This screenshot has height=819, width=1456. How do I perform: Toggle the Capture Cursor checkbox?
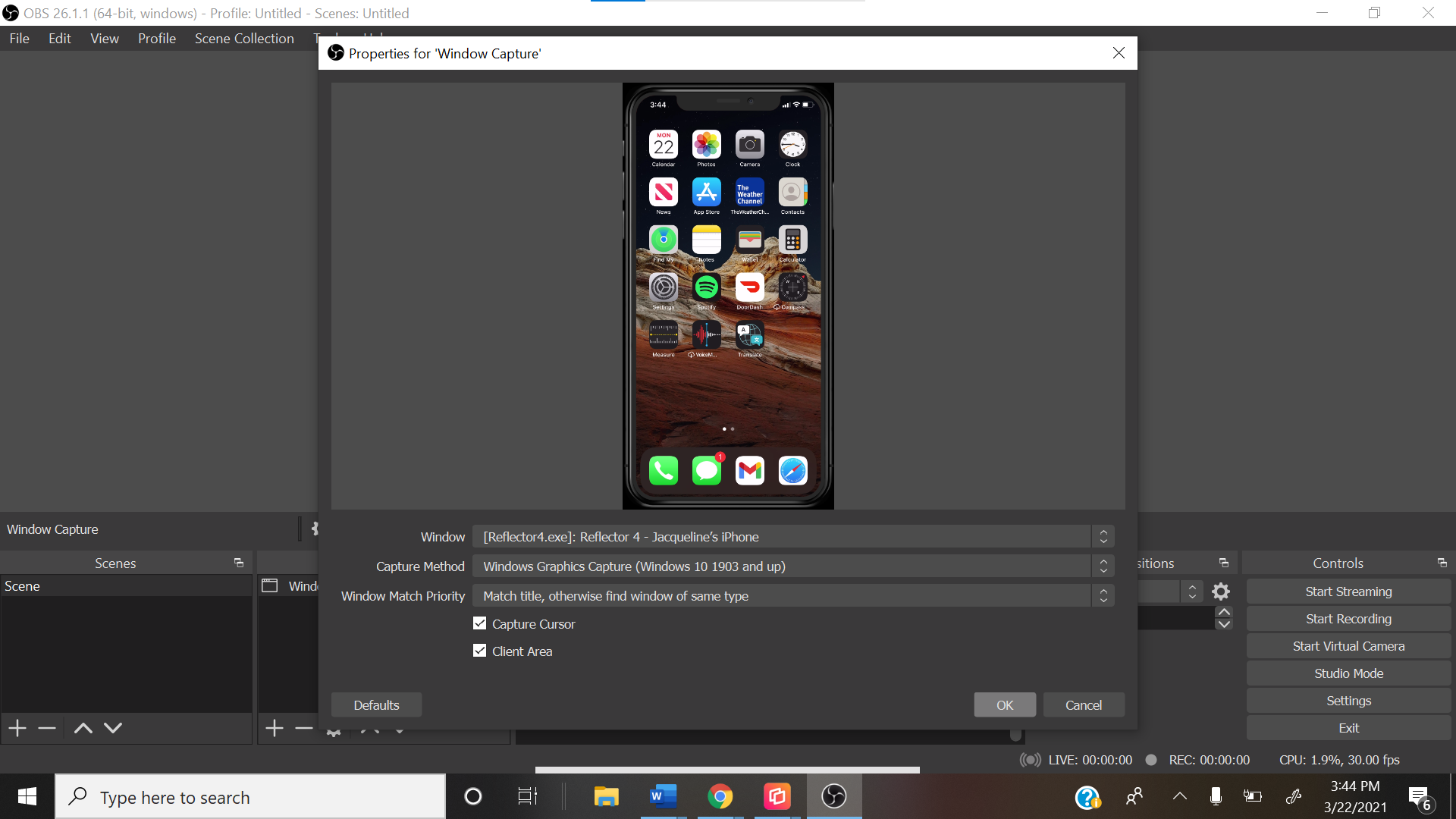point(479,623)
